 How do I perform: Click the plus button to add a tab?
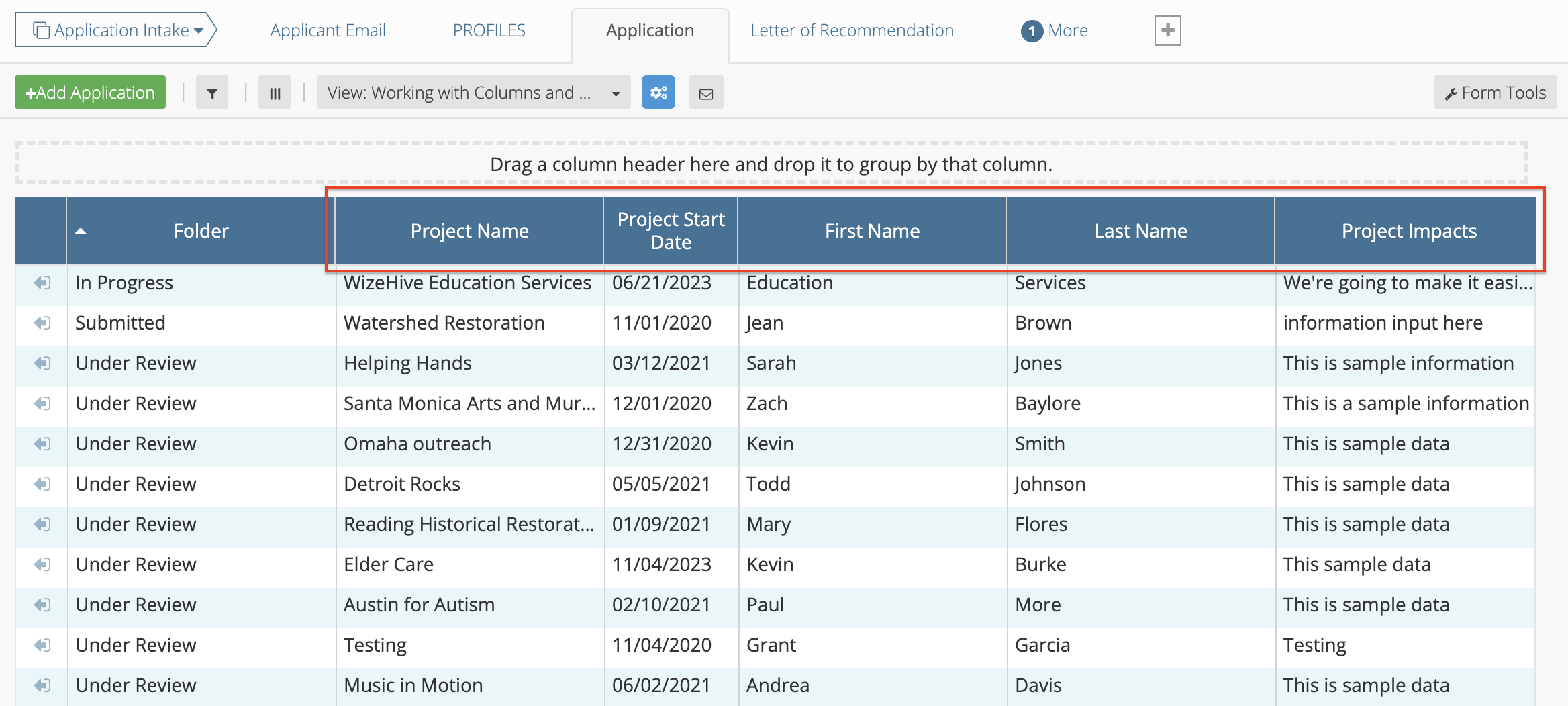tap(1168, 30)
